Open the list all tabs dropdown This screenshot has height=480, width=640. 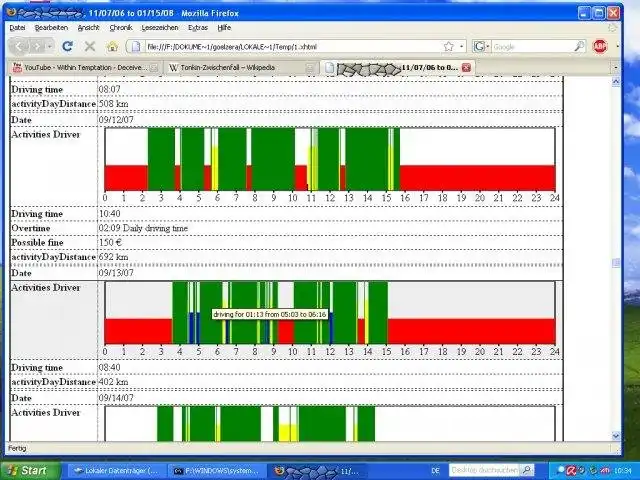[615, 67]
